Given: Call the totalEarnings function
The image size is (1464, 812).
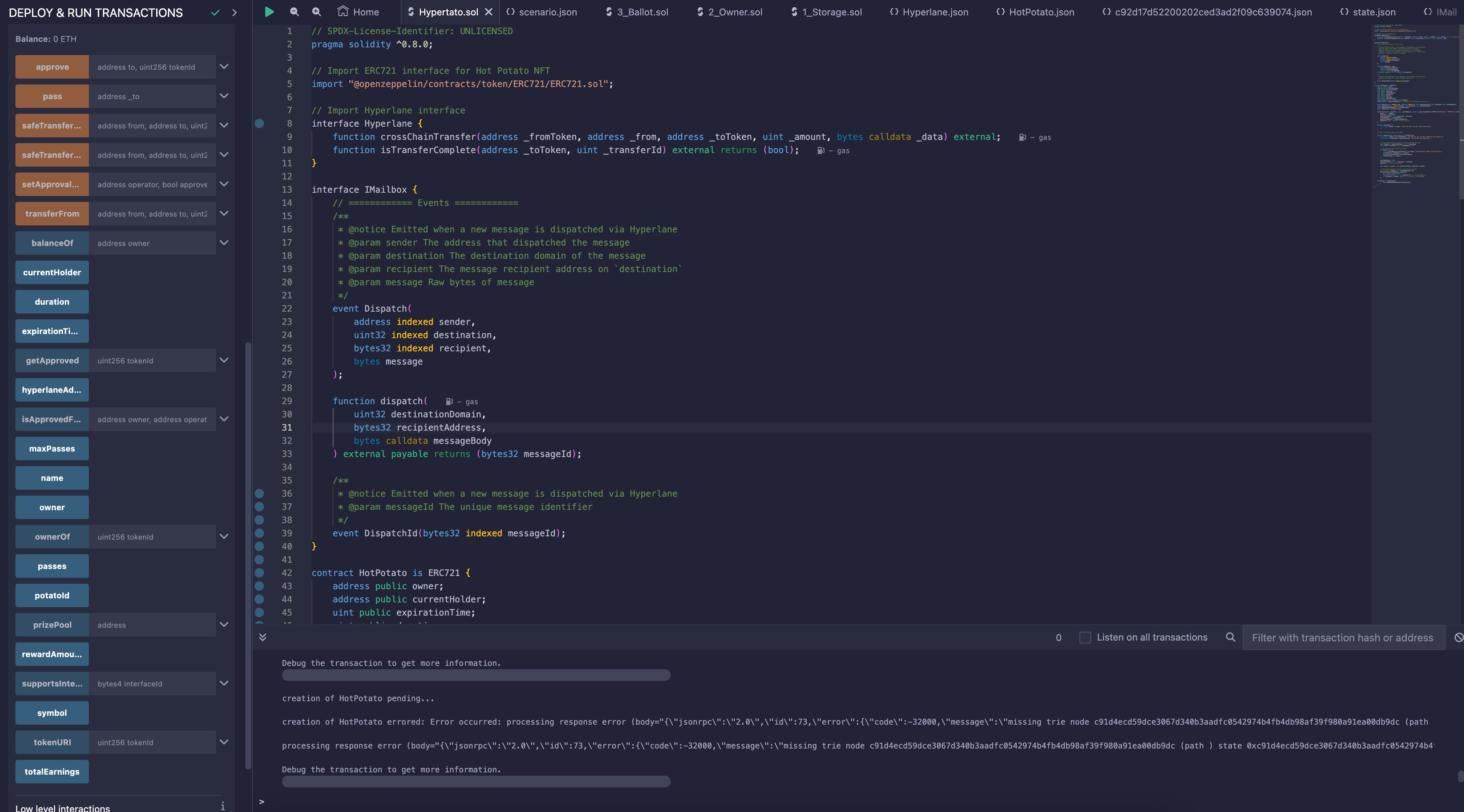Looking at the screenshot, I should pyautogui.click(x=52, y=772).
